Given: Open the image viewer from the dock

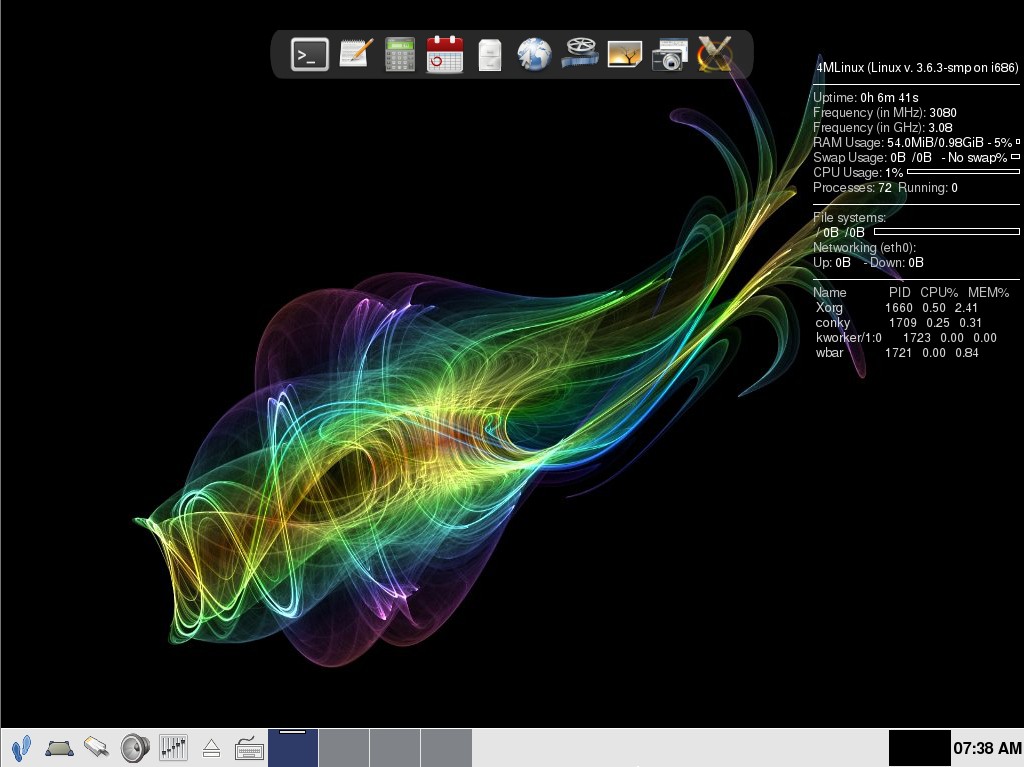Looking at the screenshot, I should 624,55.
